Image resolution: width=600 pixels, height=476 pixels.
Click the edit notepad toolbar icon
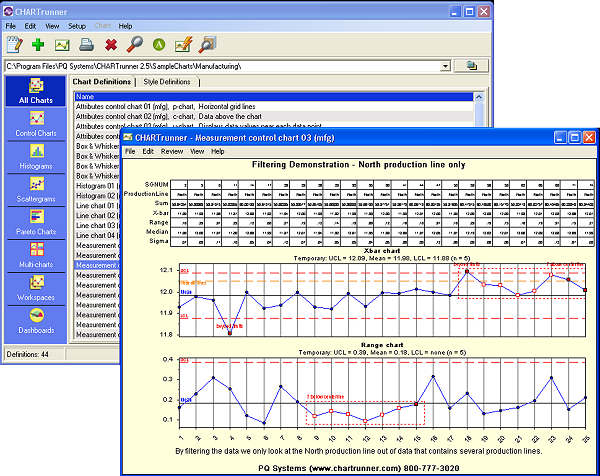click(x=15, y=44)
